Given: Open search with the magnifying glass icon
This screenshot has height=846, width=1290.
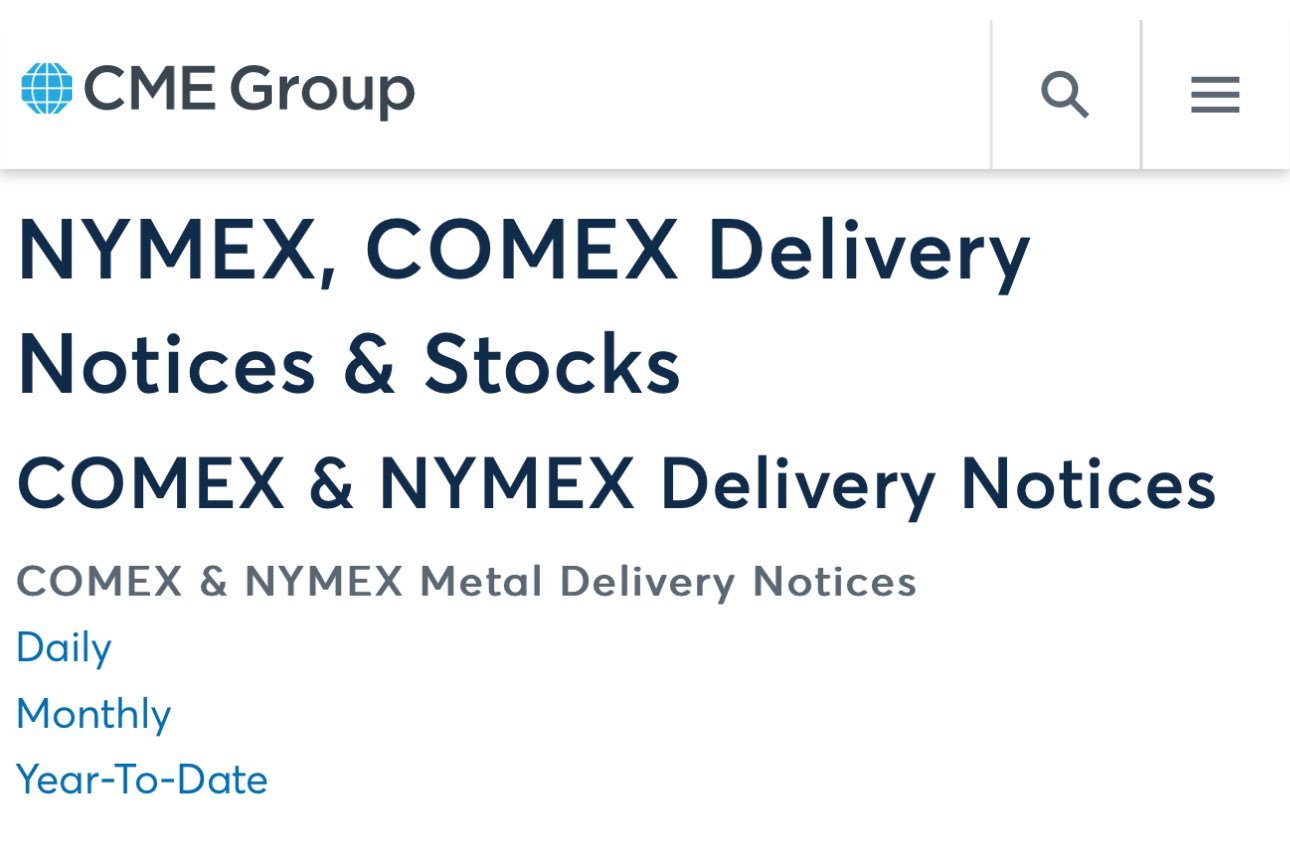Looking at the screenshot, I should pyautogui.click(x=1064, y=95).
